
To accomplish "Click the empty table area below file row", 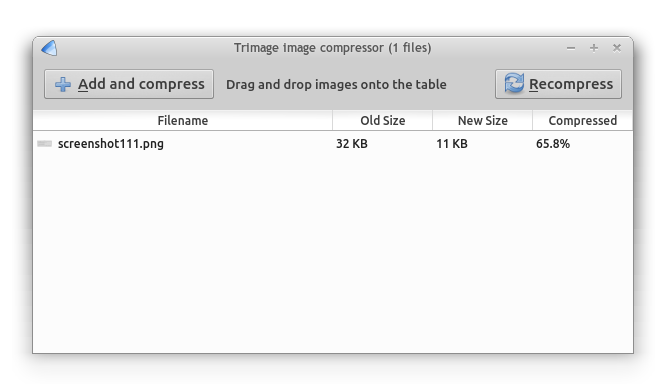I will click(x=333, y=253).
